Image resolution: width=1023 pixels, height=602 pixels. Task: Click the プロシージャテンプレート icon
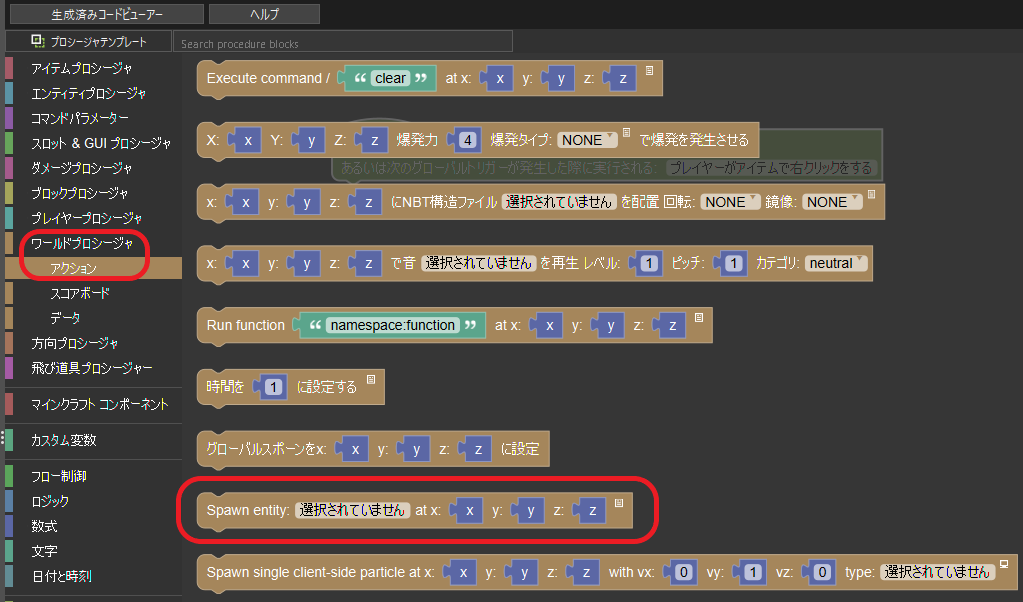tap(38, 42)
